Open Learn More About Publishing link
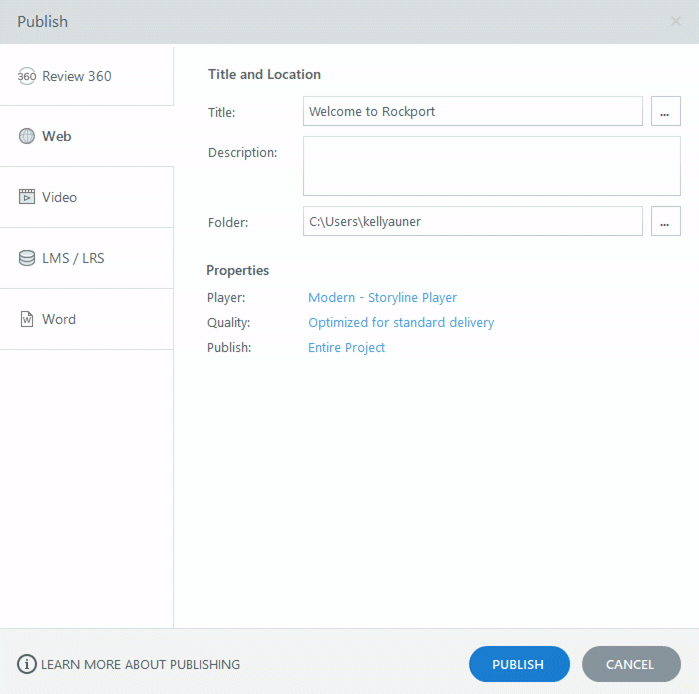 click(140, 664)
